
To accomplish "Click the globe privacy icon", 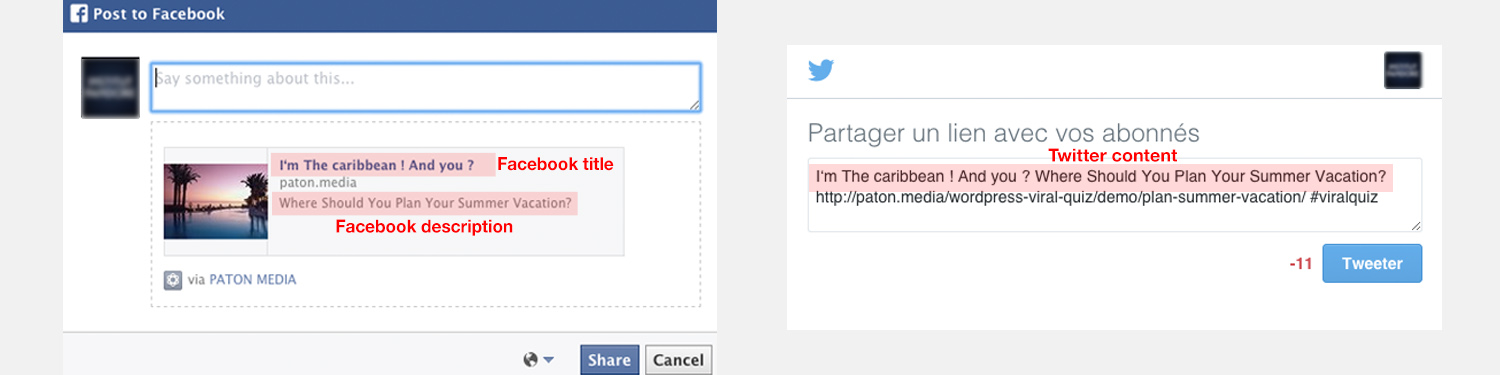I will pos(531,360).
